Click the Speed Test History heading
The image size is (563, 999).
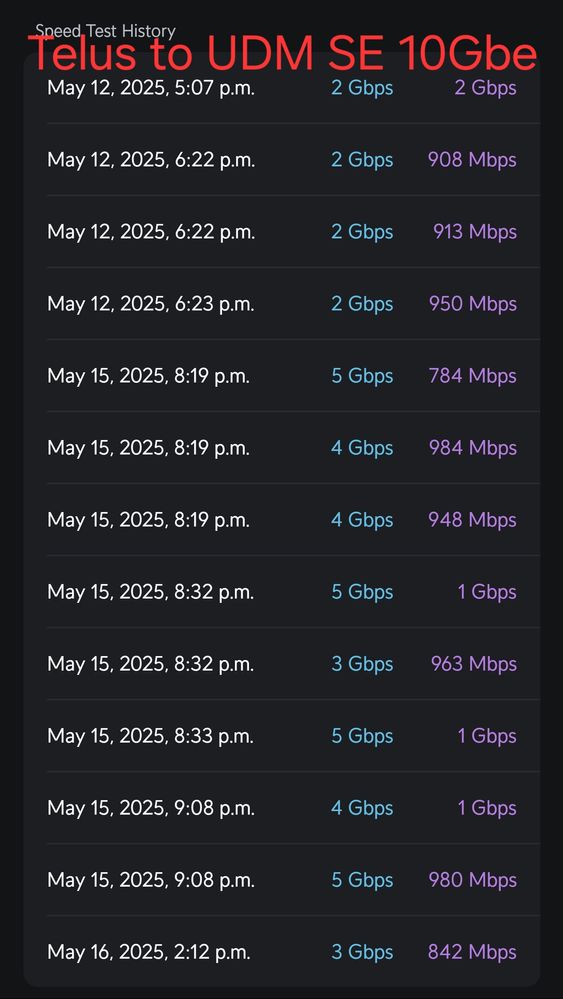[105, 31]
